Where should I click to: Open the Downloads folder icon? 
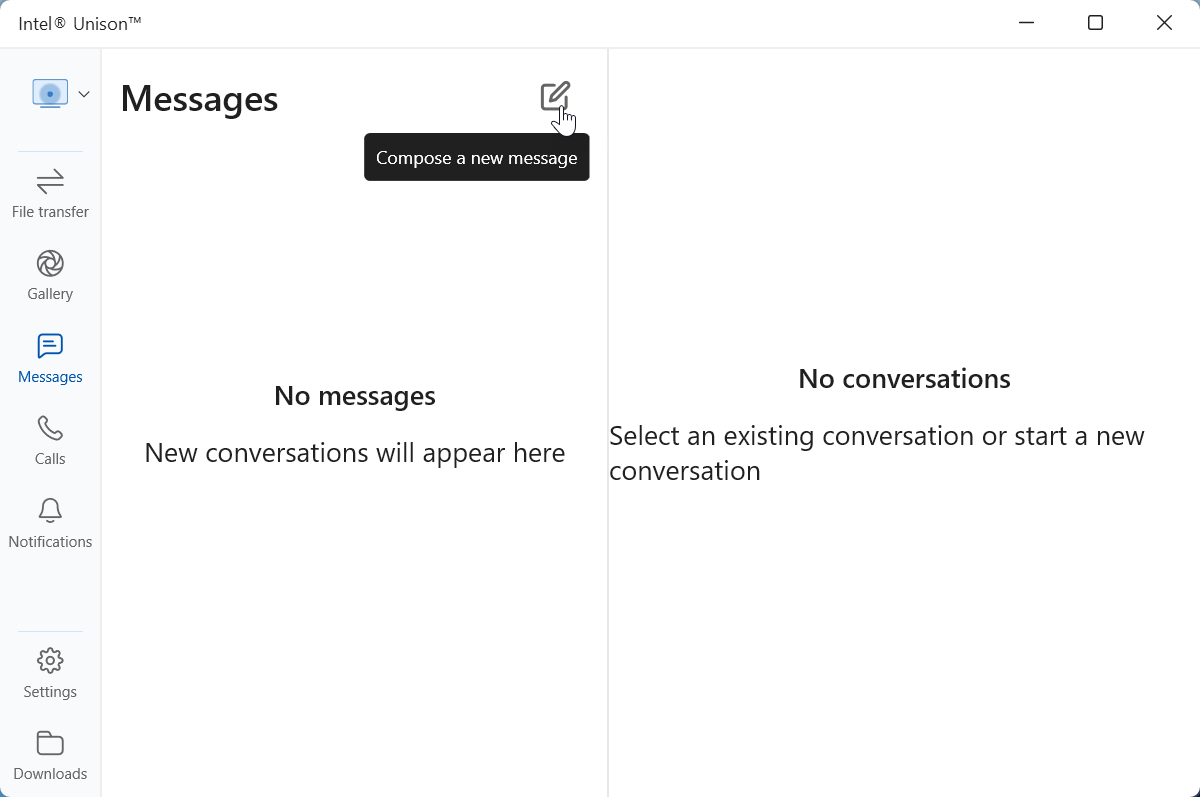[x=50, y=743]
